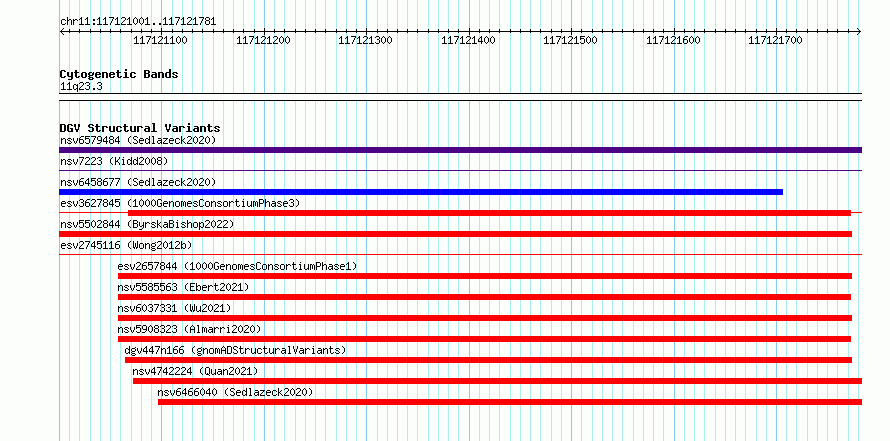This screenshot has width=890, height=441.
Task: Select the red dgv447n166 variant bar
Action: coord(488,360)
